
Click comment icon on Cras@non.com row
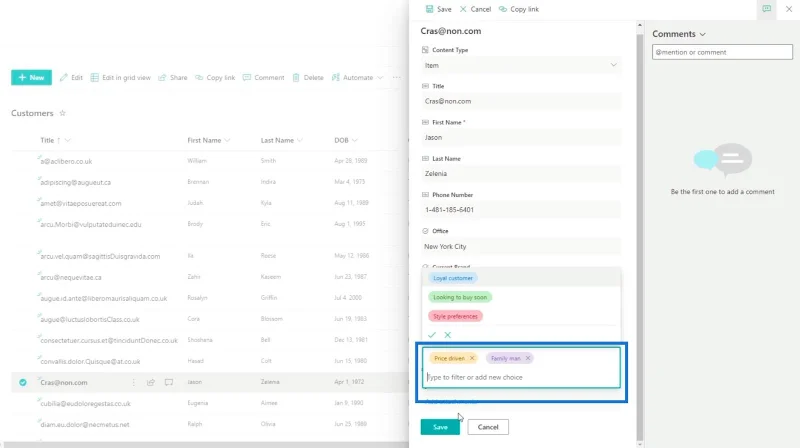(168, 382)
